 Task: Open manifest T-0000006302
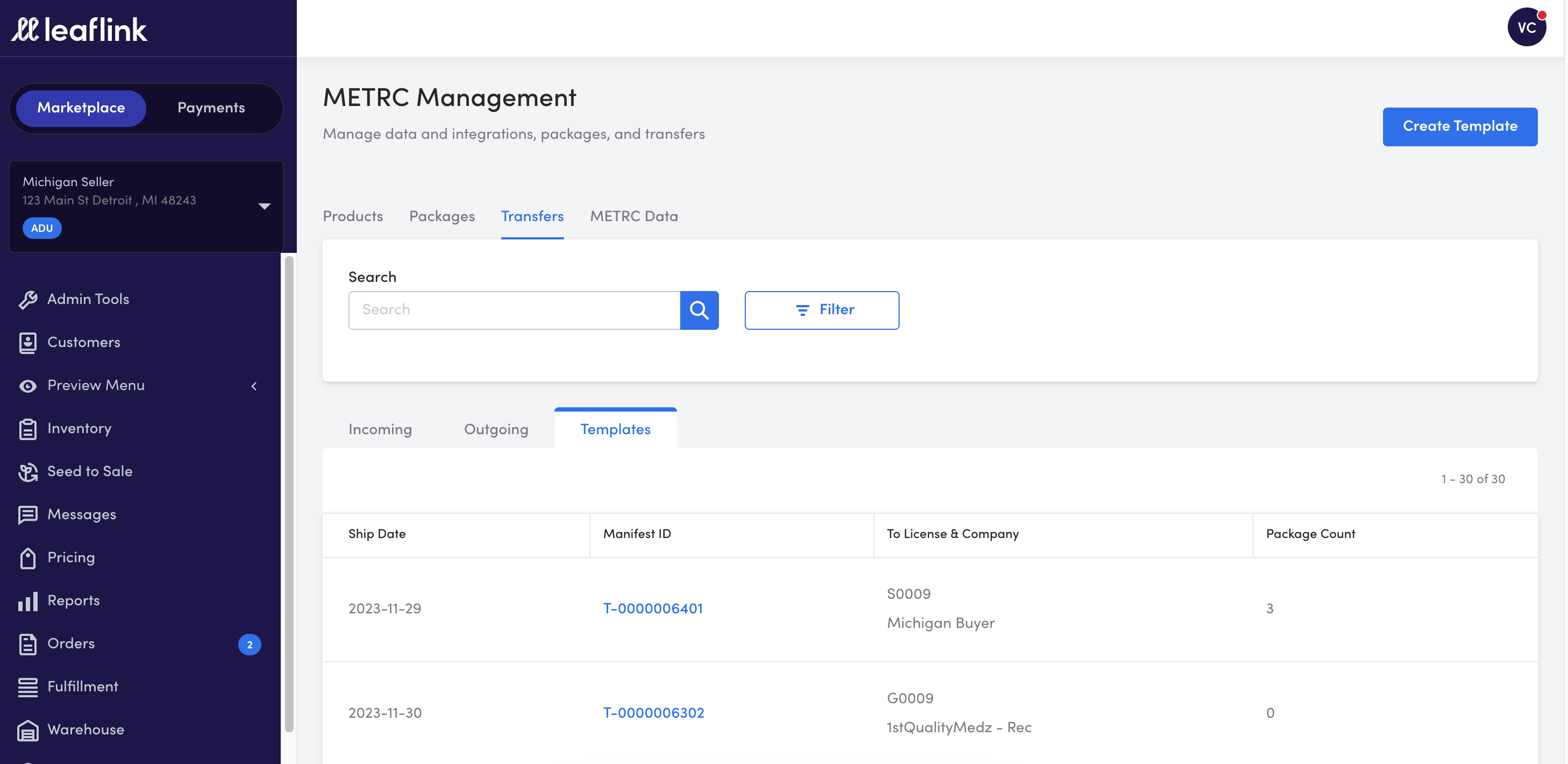coord(653,713)
